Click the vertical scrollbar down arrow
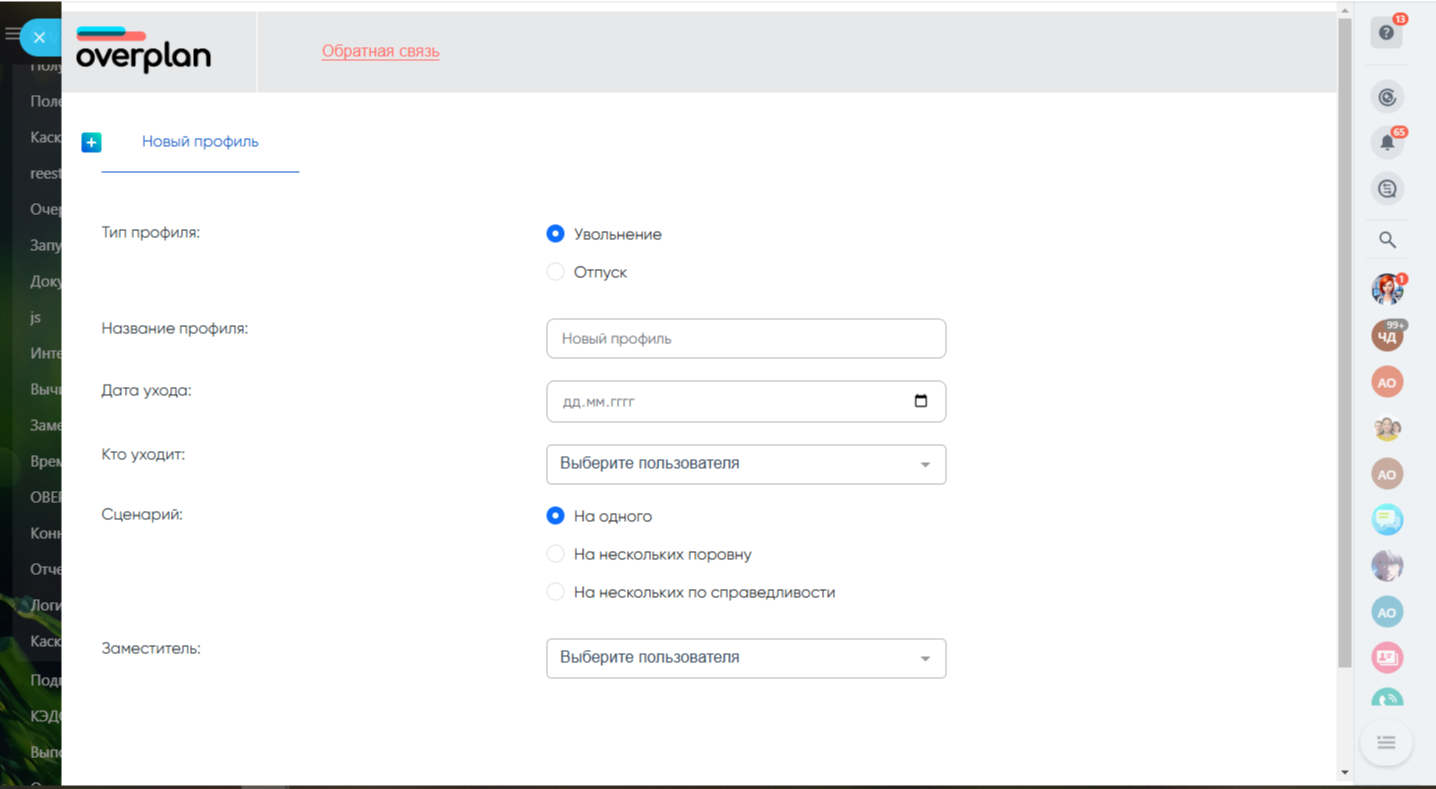This screenshot has height=789, width=1436. [1344, 772]
